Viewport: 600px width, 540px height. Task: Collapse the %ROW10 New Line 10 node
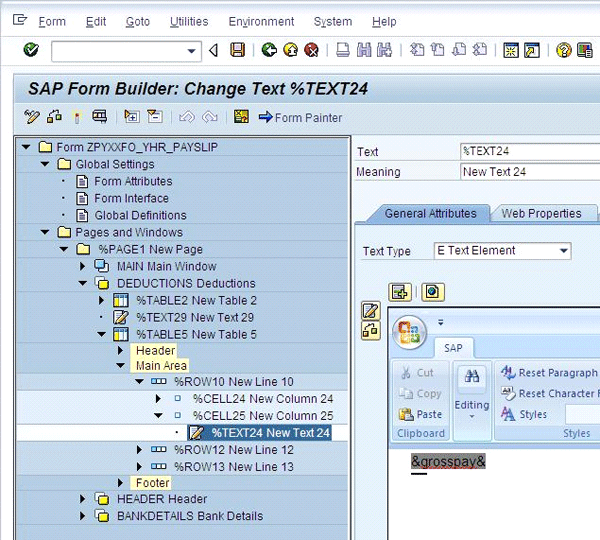tap(140, 382)
